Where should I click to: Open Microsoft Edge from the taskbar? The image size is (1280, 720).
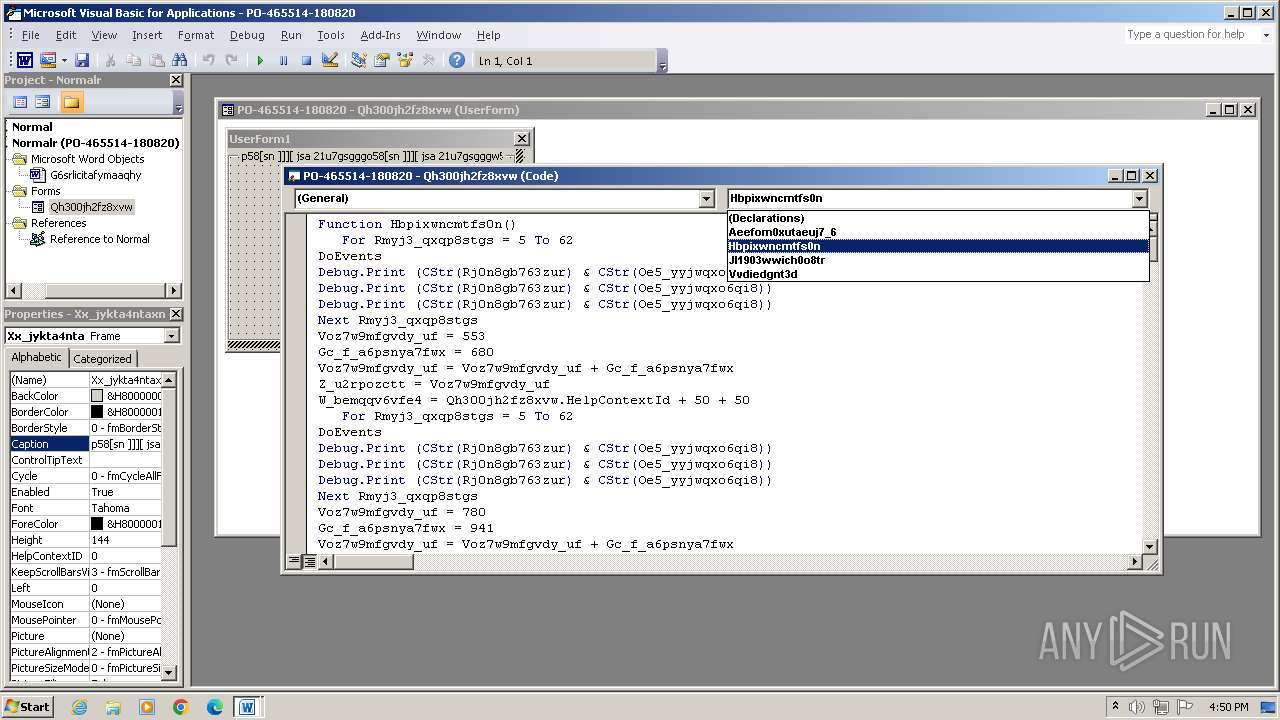tap(215, 707)
